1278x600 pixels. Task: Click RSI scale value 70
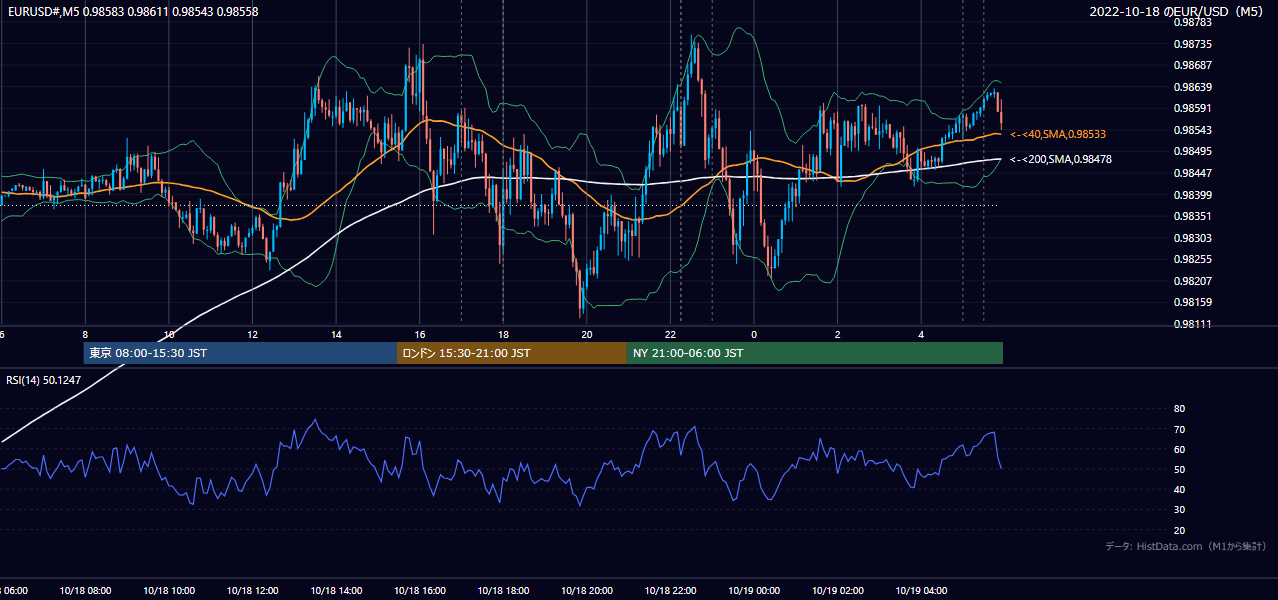point(1179,429)
